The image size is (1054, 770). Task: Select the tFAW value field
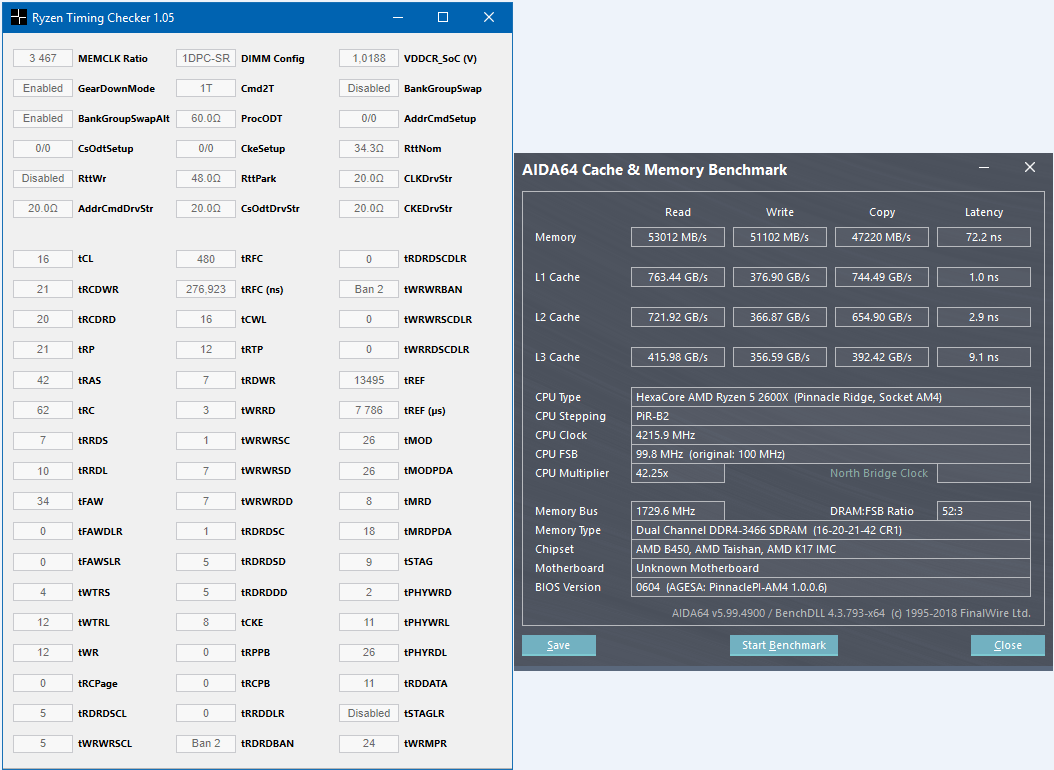[43, 501]
